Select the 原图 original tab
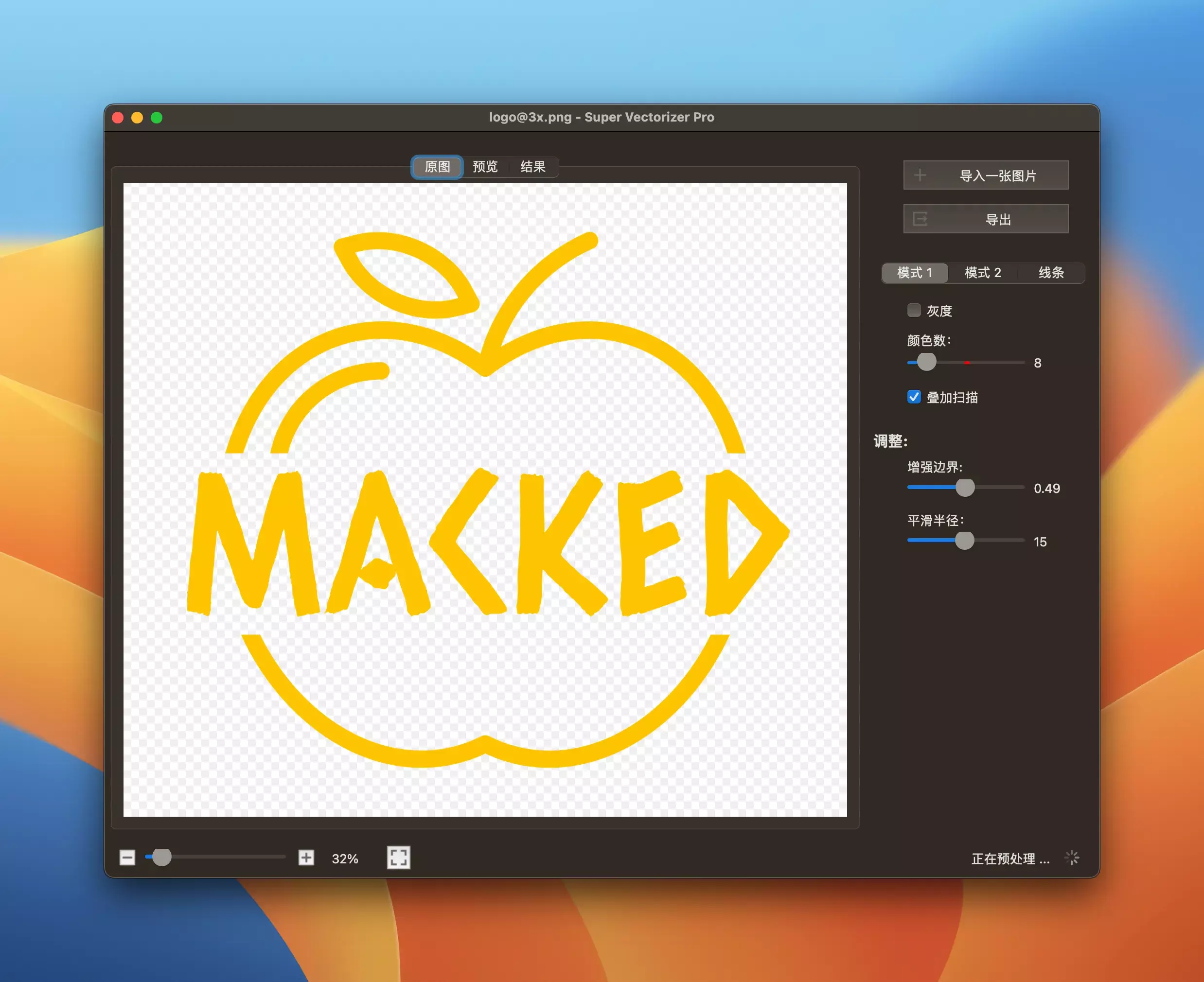 (x=437, y=167)
